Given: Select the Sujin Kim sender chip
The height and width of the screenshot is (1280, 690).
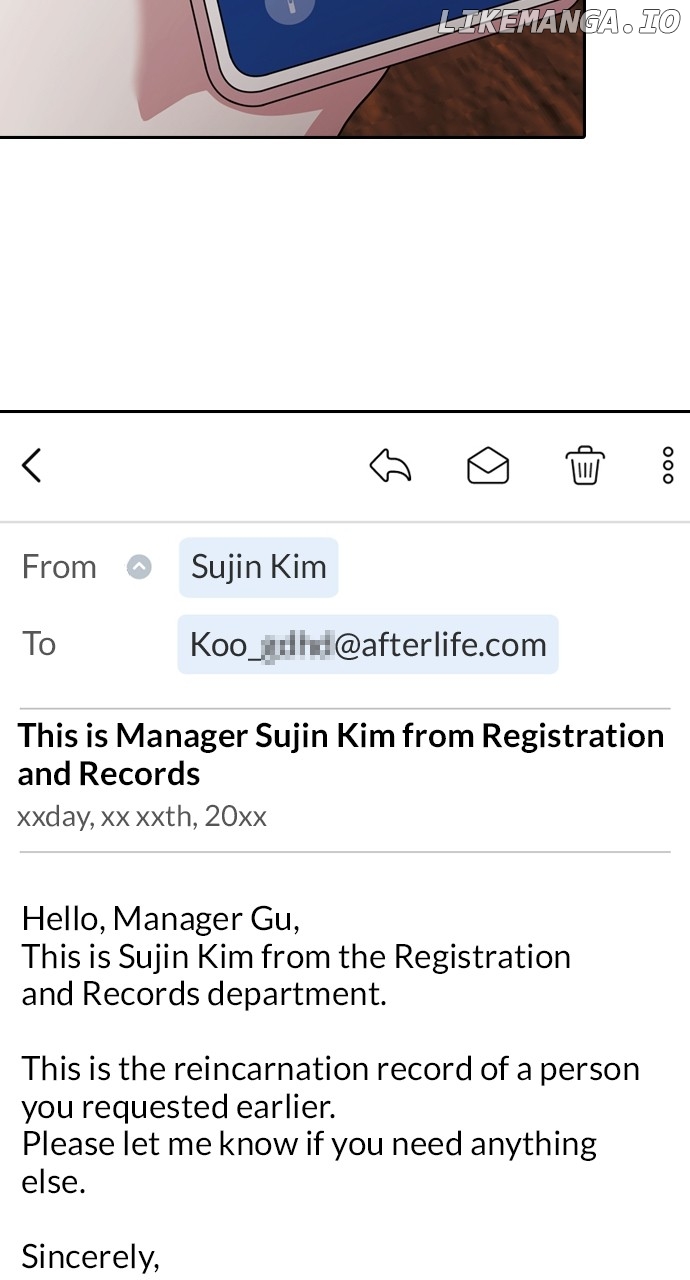Looking at the screenshot, I should pyautogui.click(x=259, y=567).
